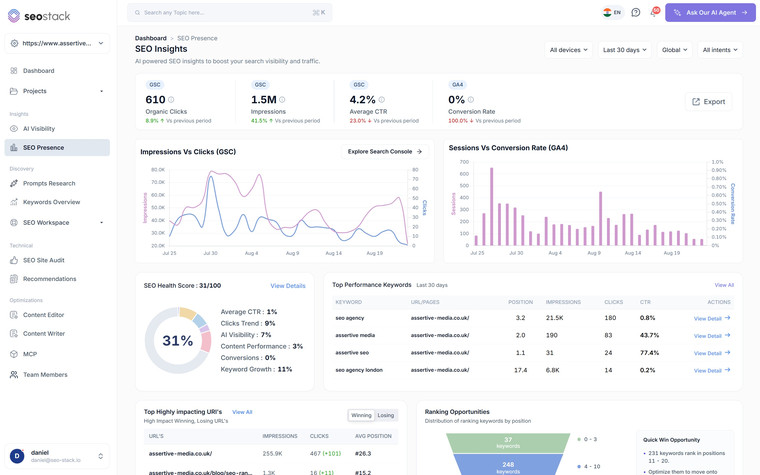Click blue 248 keywords funnel segment
Screen dimensions: 760x475
click(x=508, y=465)
